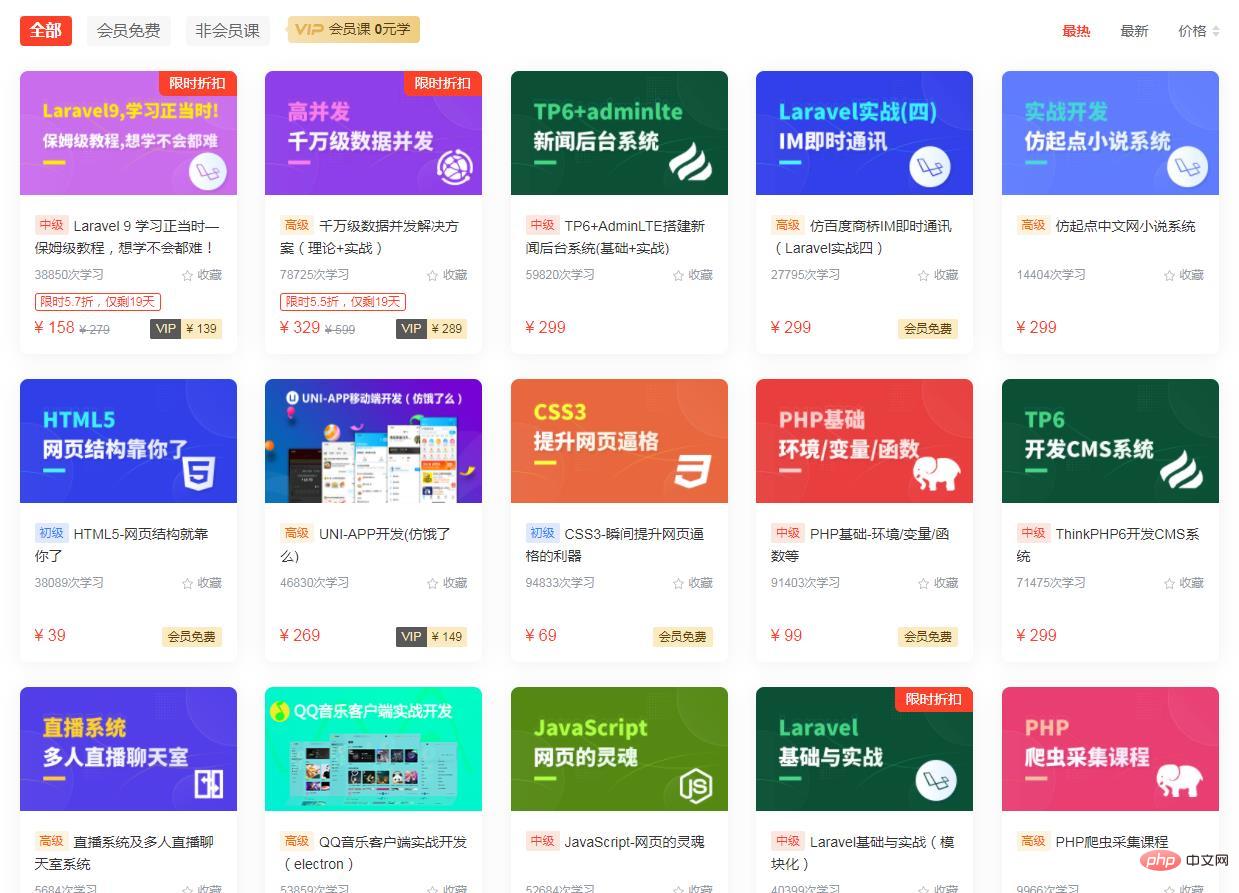
Task: Open 千万级数据并发解决方案 title link
Action: click(369, 237)
